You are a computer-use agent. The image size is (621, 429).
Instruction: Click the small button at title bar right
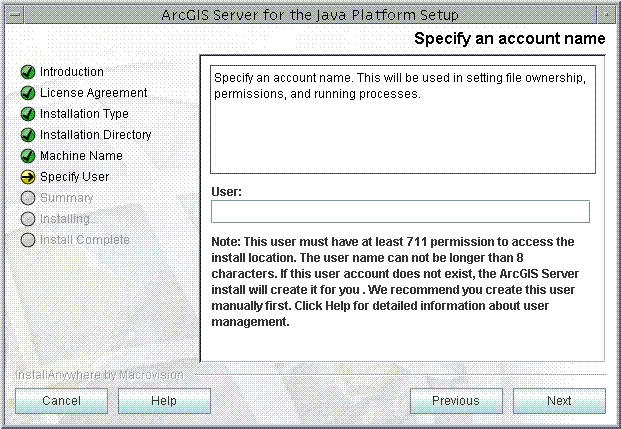point(606,15)
